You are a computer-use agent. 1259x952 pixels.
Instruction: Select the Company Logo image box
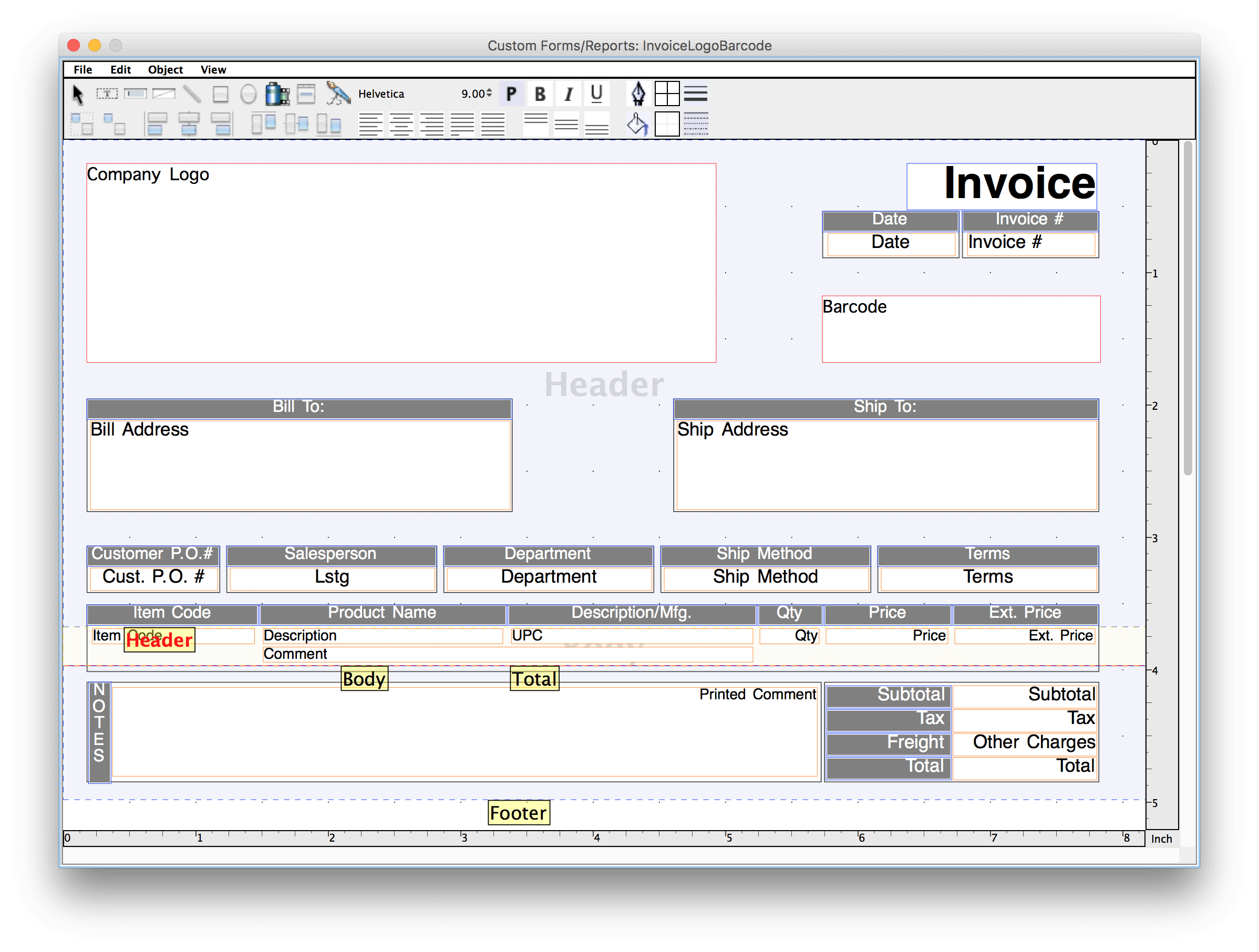(x=401, y=263)
